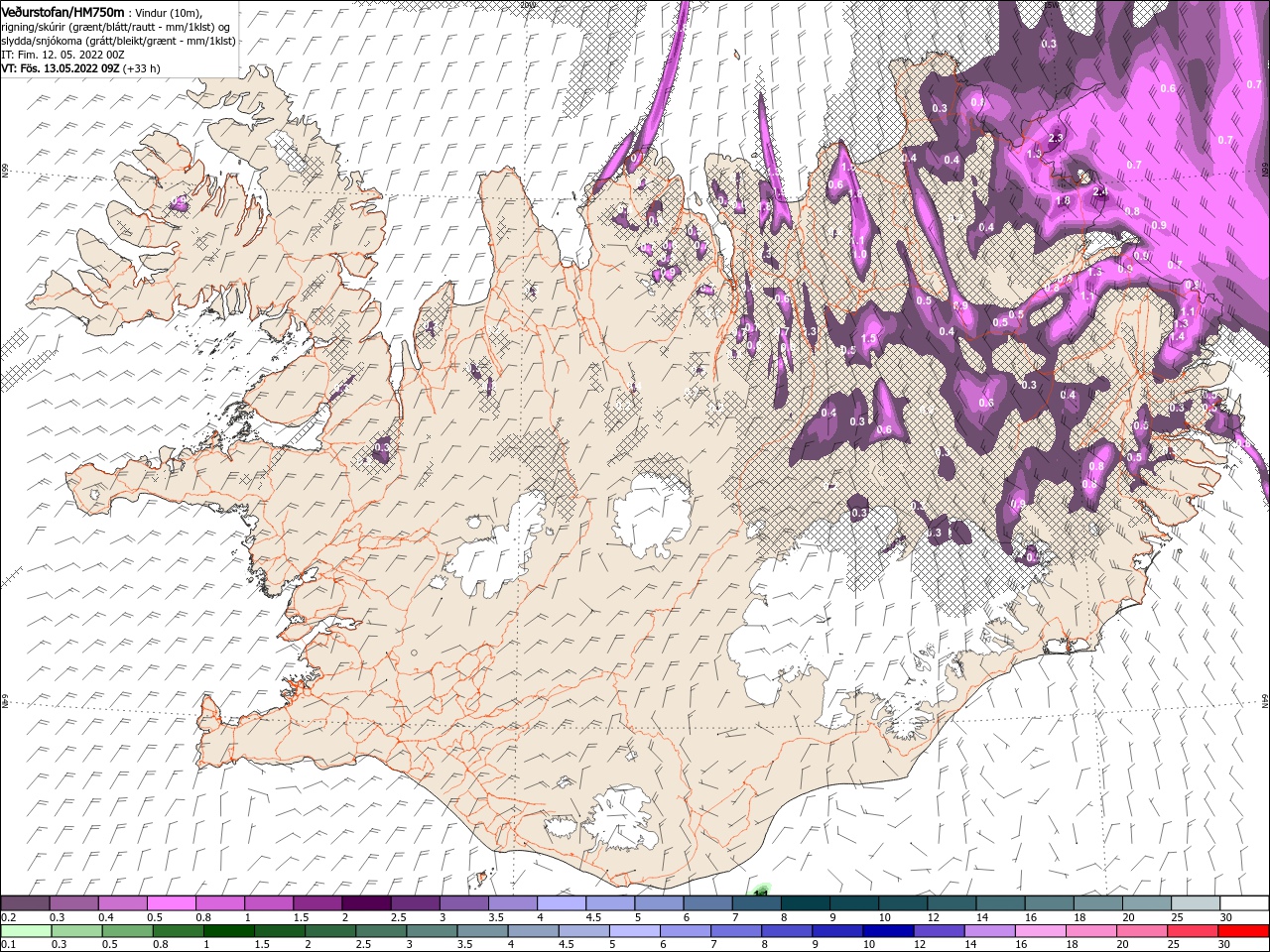The image size is (1270, 952).
Task: Click the slate-blue 7 rain scale swatch
Action: pos(735,931)
